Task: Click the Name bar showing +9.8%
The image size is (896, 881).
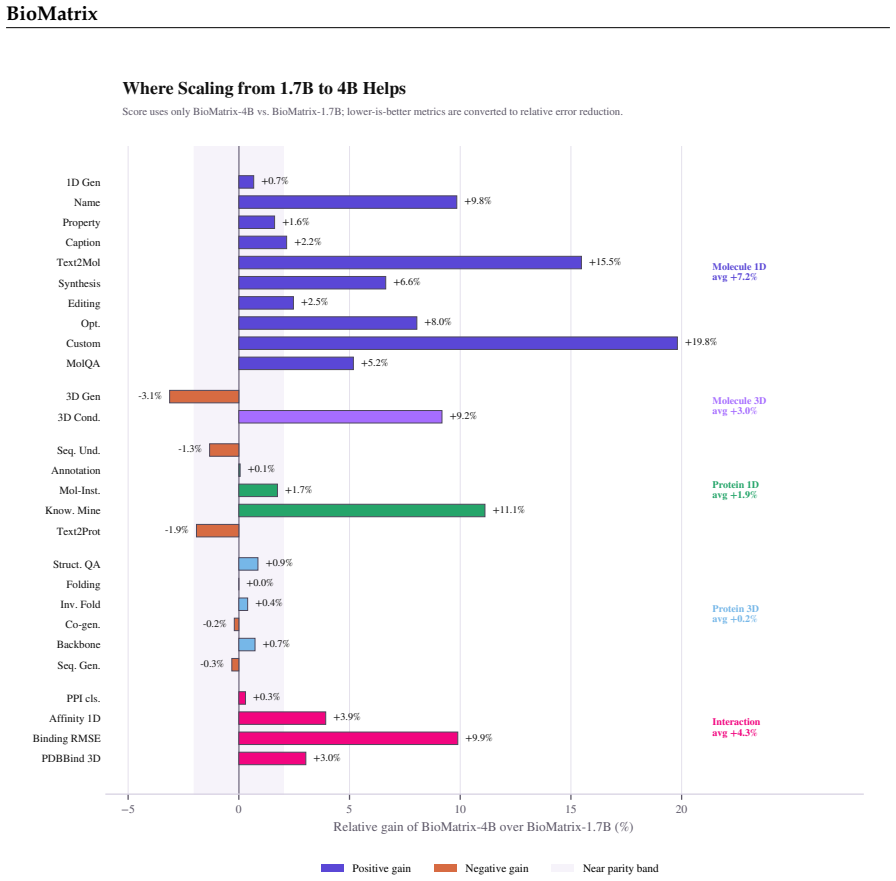Action: point(347,202)
